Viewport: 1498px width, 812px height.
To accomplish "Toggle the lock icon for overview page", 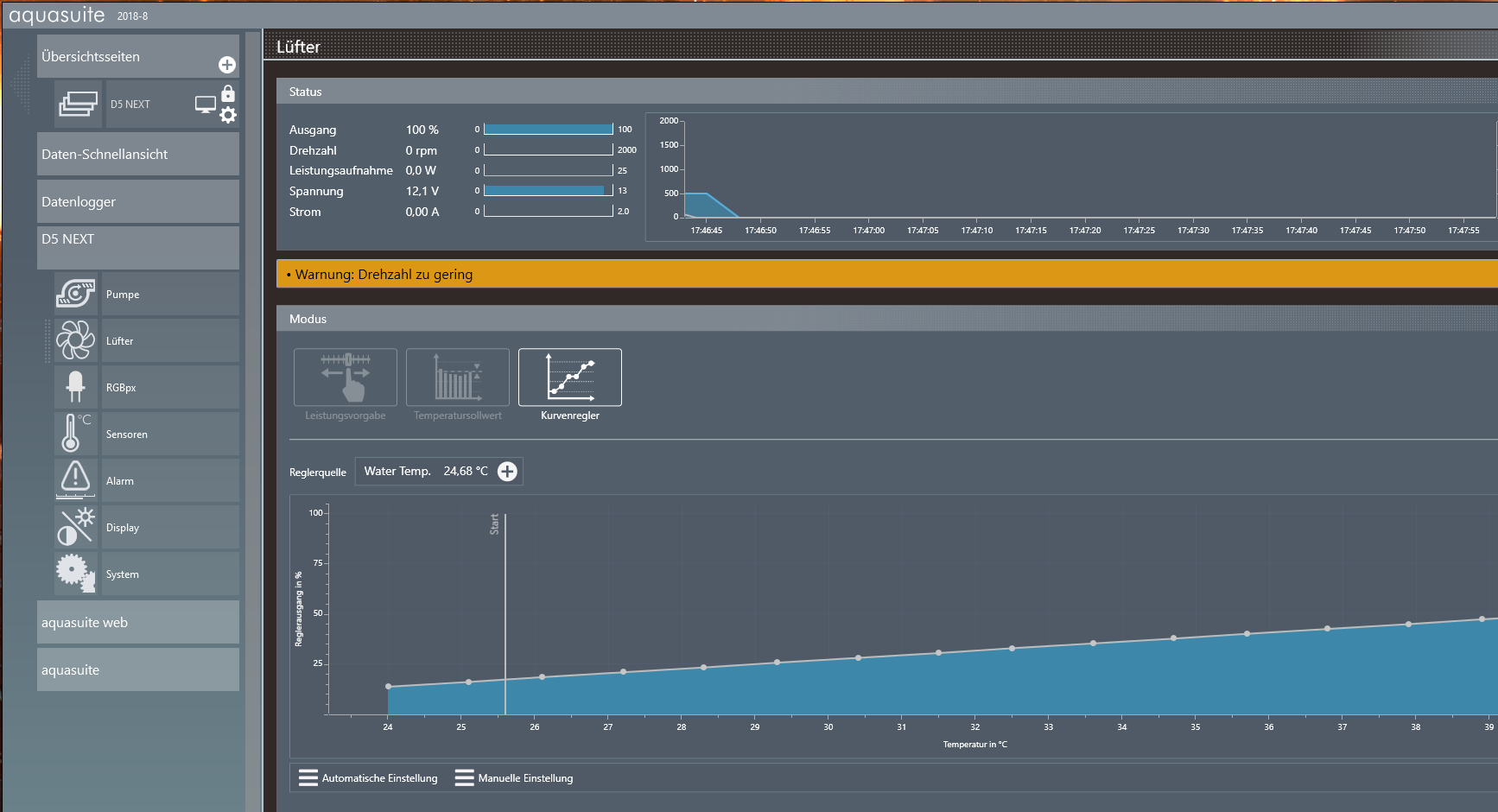I will (x=228, y=93).
